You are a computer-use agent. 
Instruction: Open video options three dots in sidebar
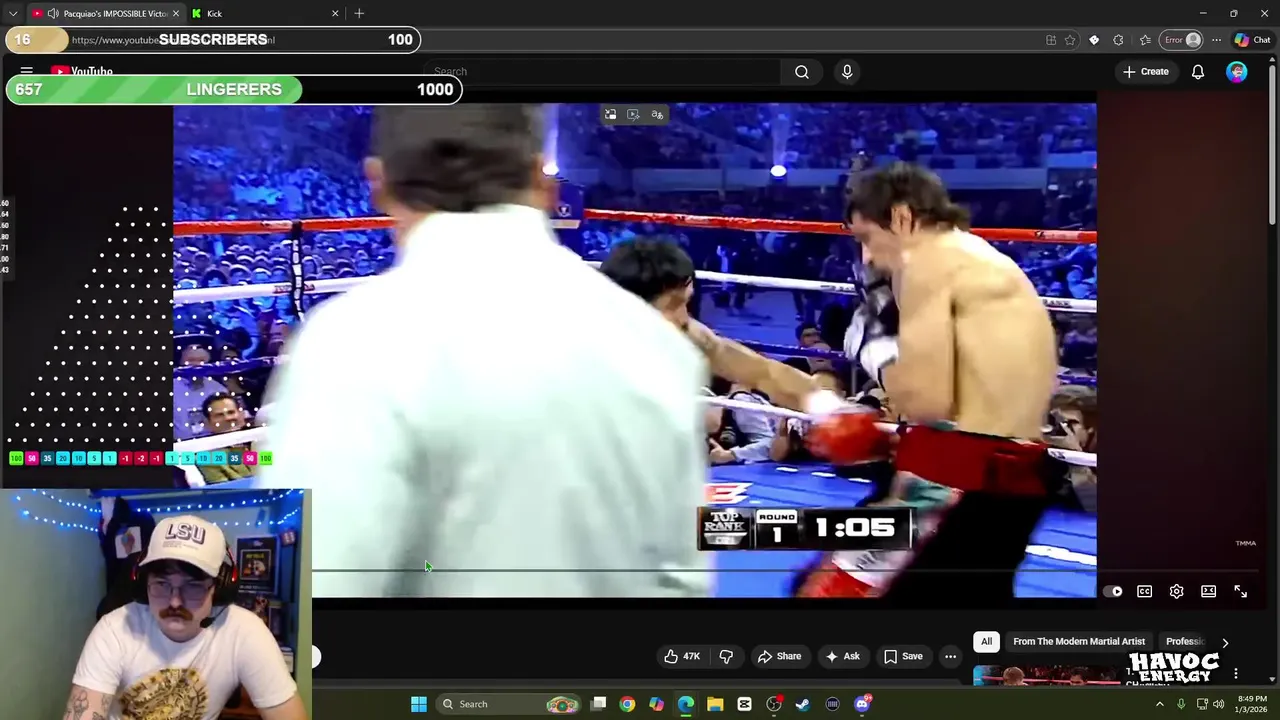pos(1236,674)
